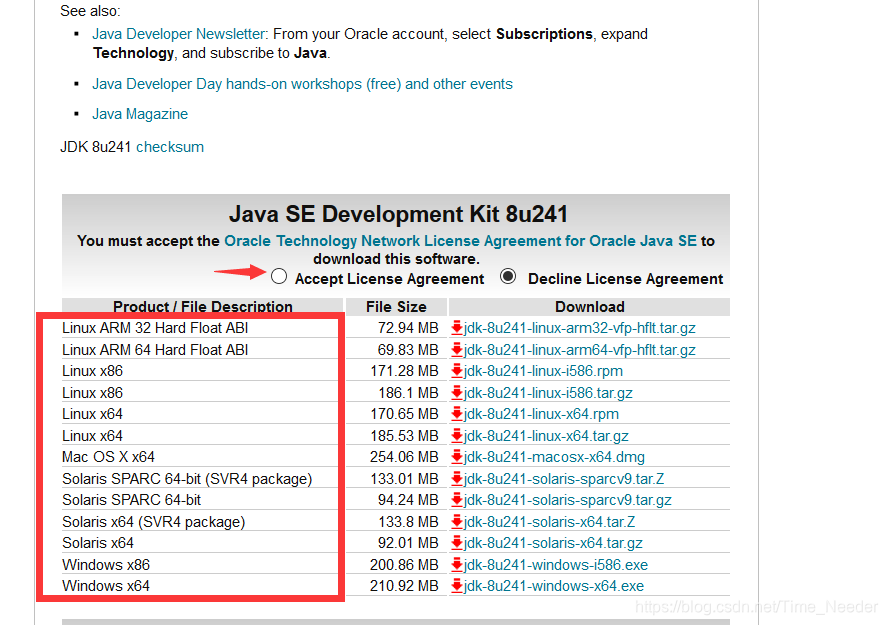Click the Java SE Development Kit 8u241 heading
Screen dimensions: 888x625
(x=398, y=214)
